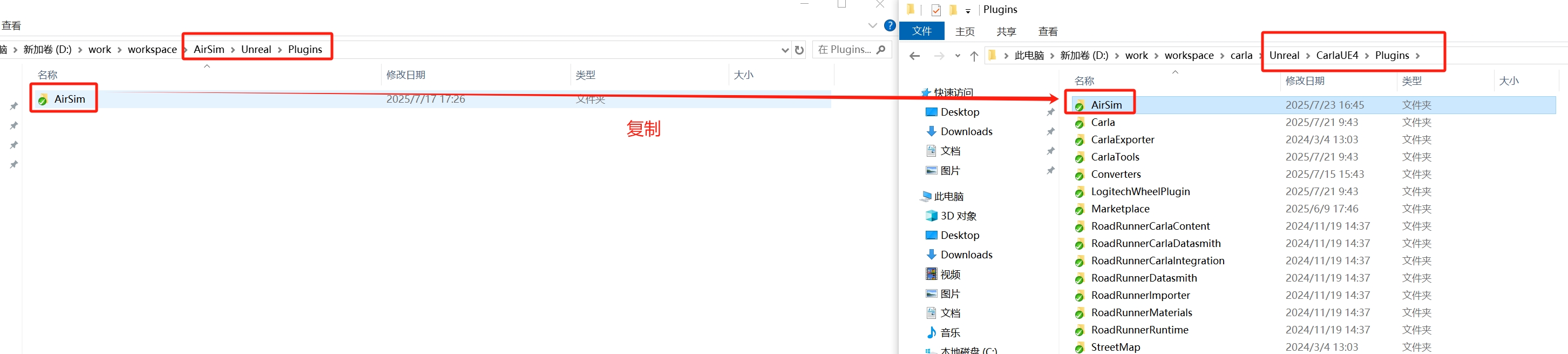
Task: Open Desktop under 此电脑
Action: (x=960, y=235)
